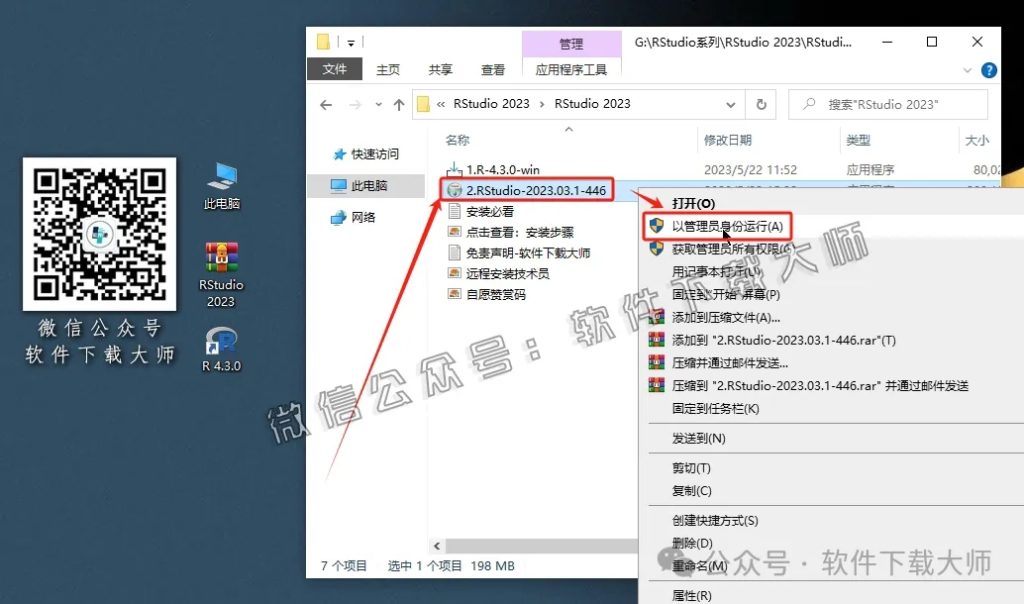Click the up-one-level arrow in Explorer
The height and width of the screenshot is (604, 1024).
[399, 104]
